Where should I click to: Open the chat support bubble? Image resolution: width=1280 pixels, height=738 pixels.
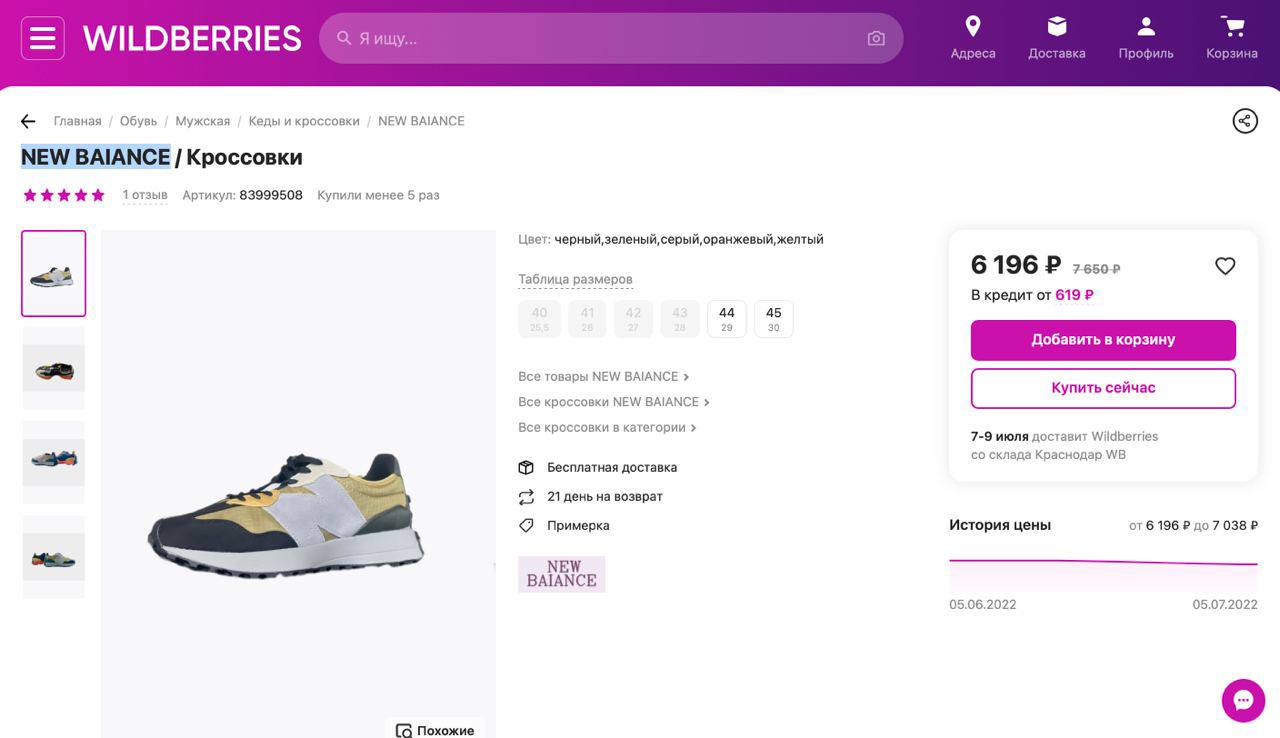[x=1243, y=700]
